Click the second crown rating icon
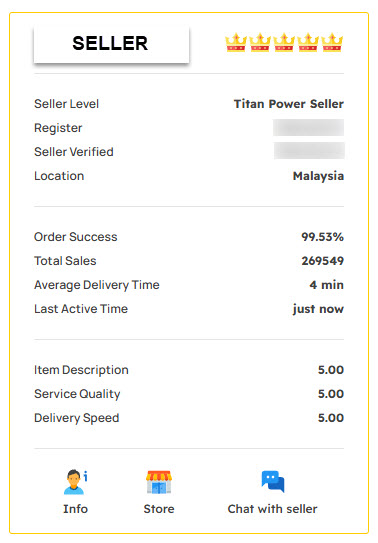Screen dimensions: 378x543 [260, 42]
